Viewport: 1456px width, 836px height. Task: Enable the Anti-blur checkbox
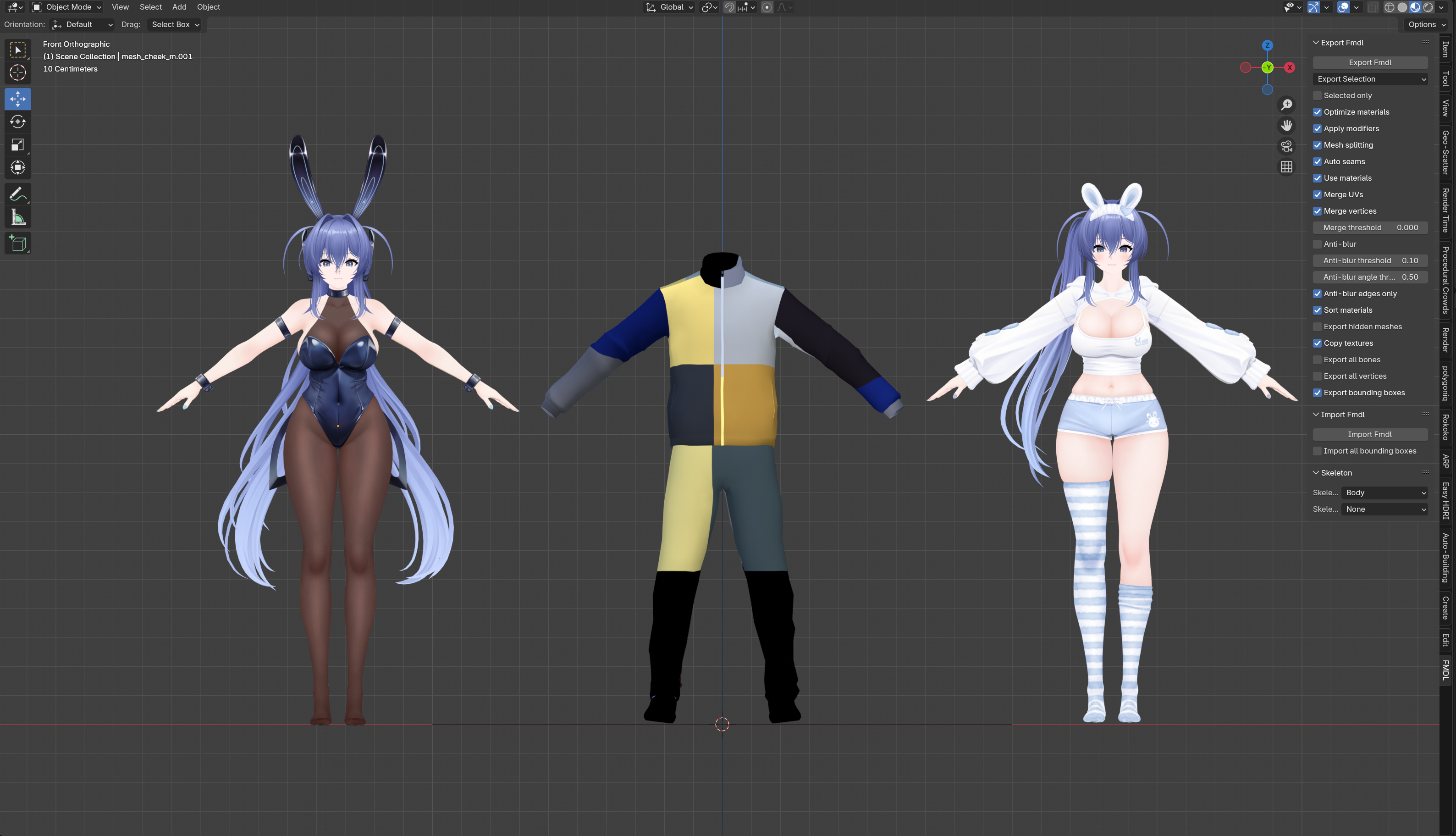pos(1317,244)
